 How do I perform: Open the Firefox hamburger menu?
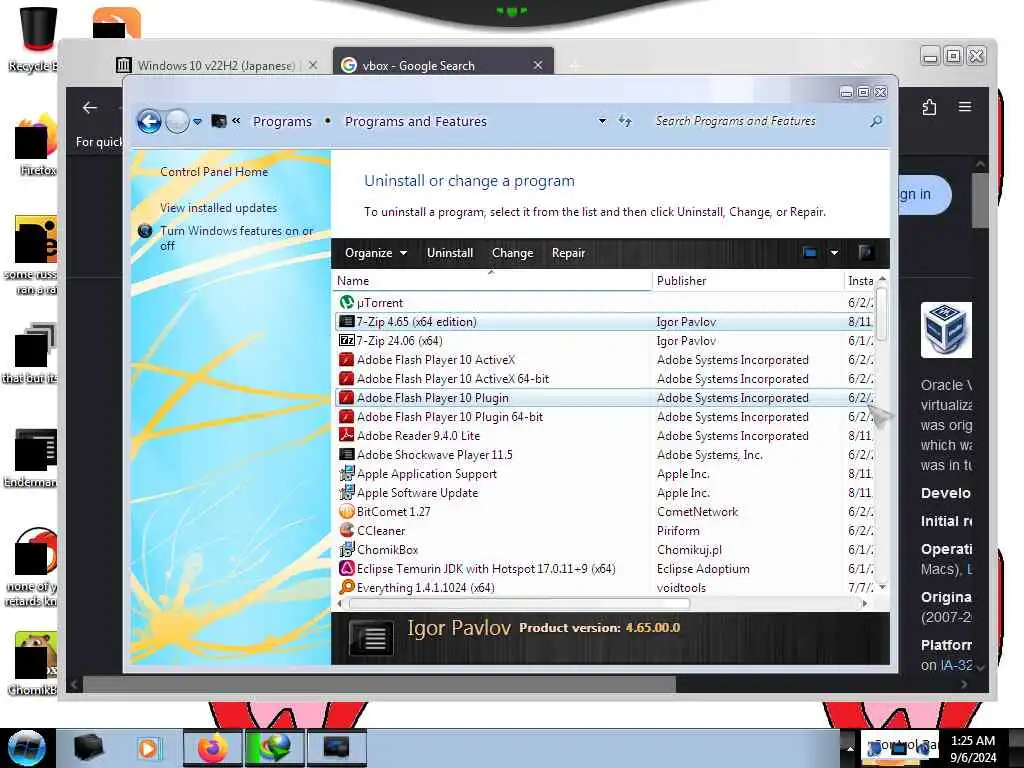965,106
